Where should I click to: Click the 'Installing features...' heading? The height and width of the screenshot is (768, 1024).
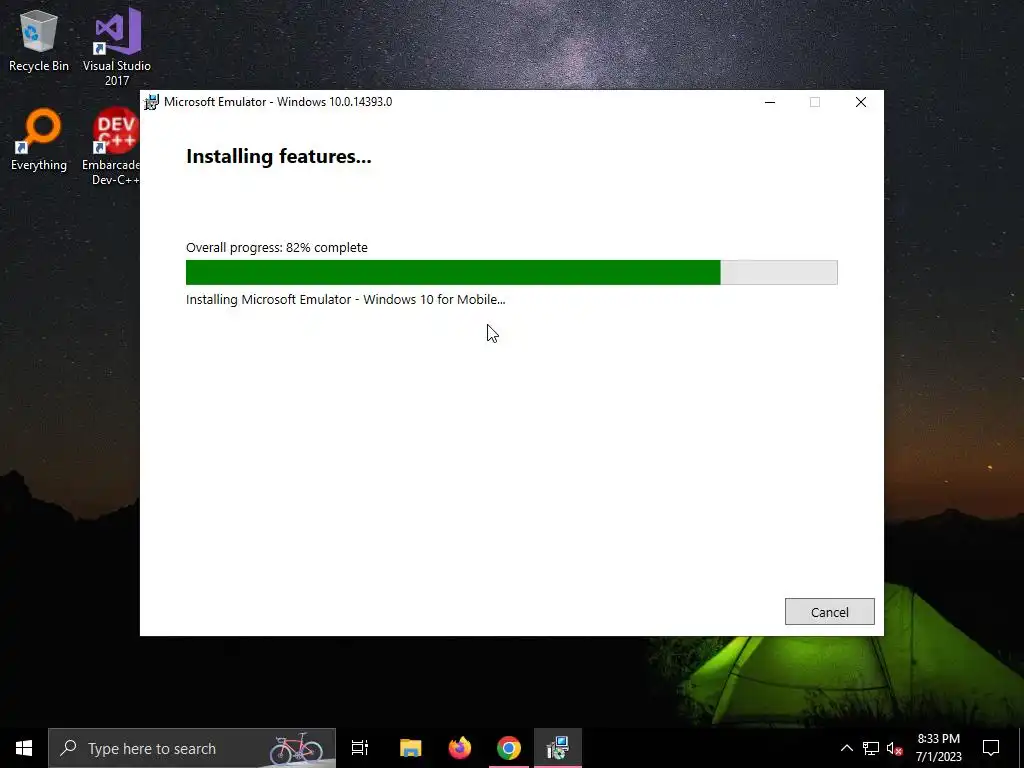279,157
